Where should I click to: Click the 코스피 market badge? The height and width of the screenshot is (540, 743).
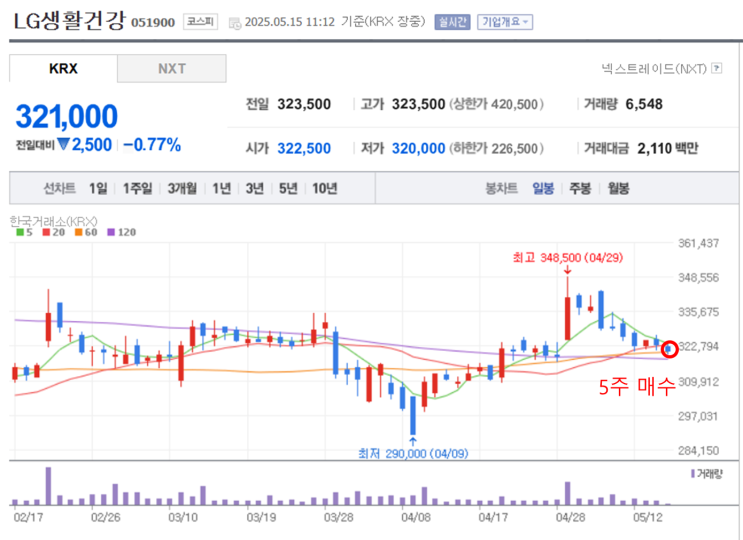coord(200,22)
